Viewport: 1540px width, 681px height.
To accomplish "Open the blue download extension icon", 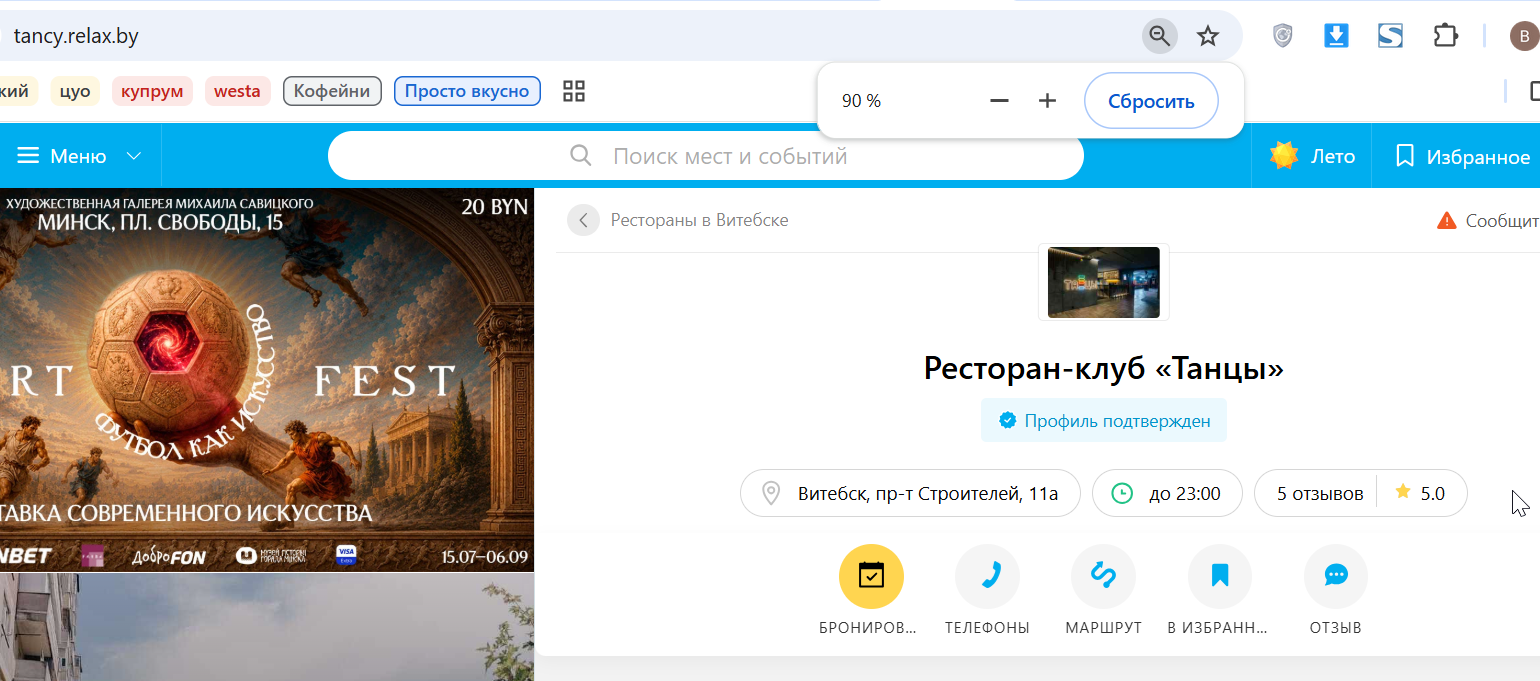I will 1336,36.
